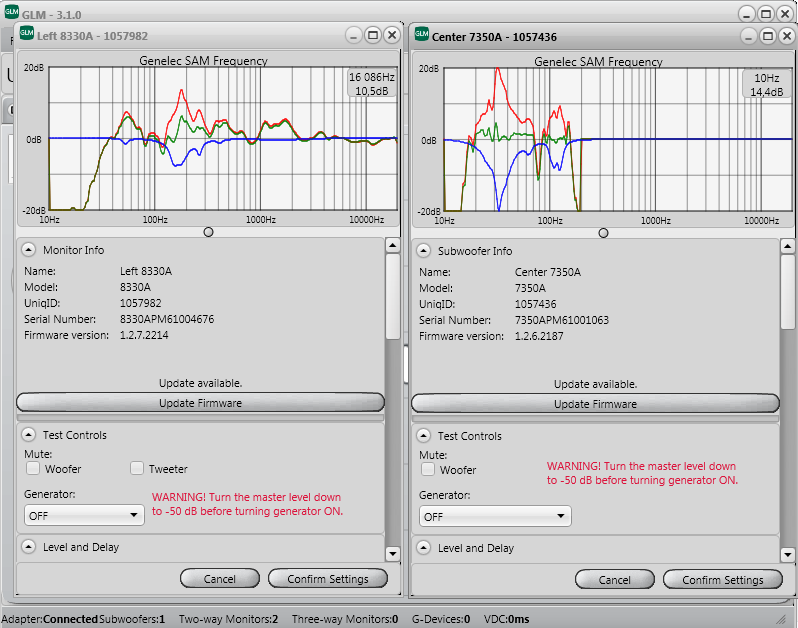Click splitter handle below Center 7350A graph
Image resolution: width=798 pixels, height=628 pixels.
tap(604, 233)
